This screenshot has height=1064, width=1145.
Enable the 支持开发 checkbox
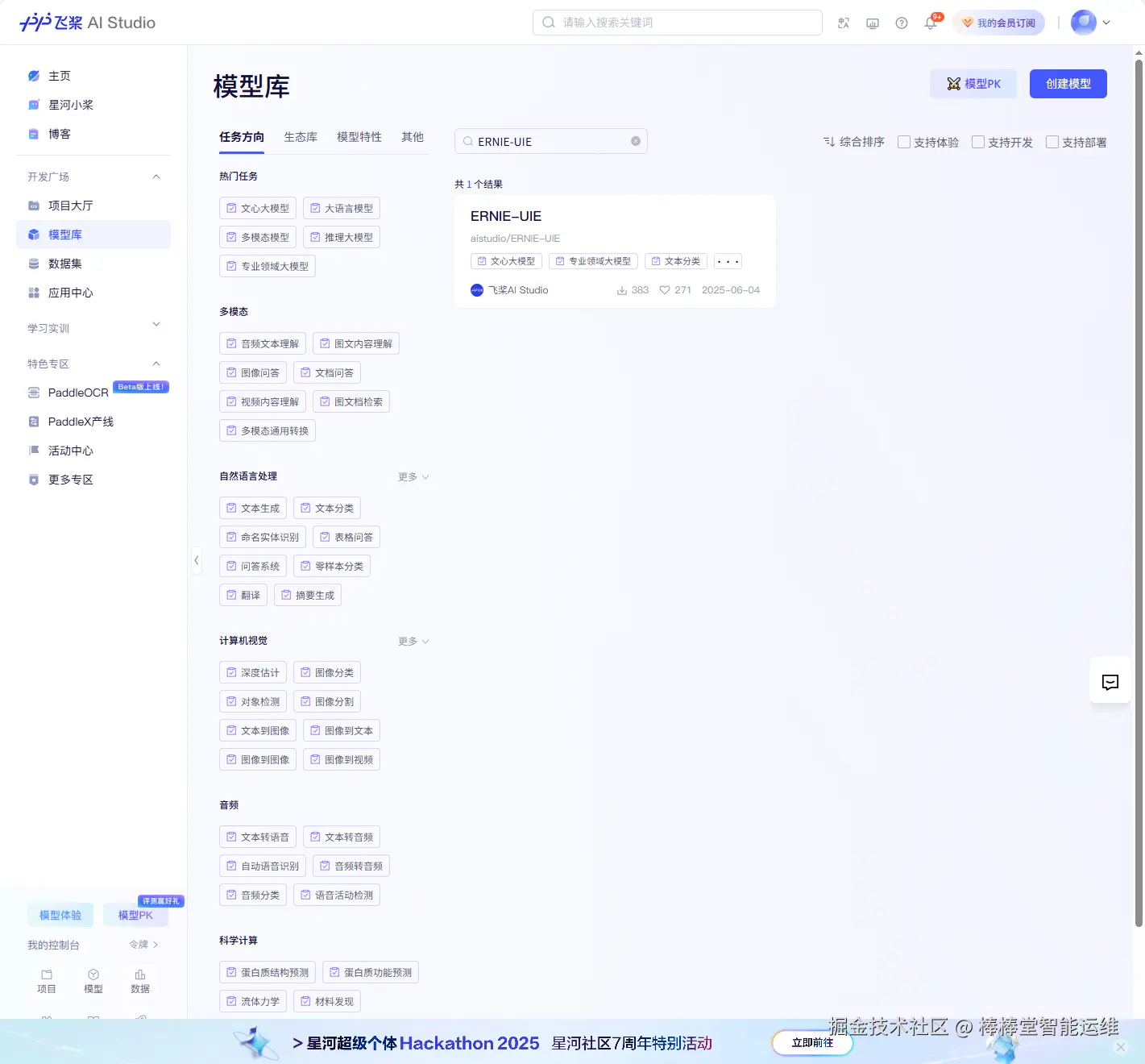(978, 142)
